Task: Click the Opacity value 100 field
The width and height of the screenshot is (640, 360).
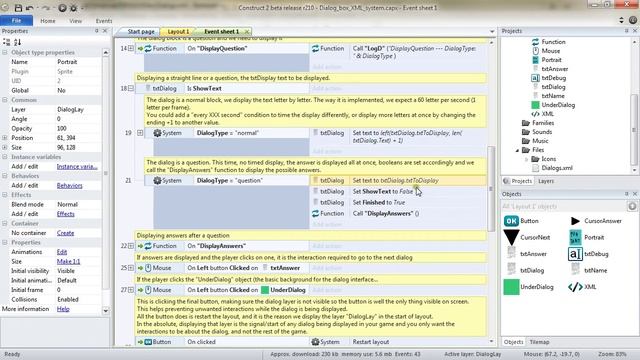Action: 78,129
